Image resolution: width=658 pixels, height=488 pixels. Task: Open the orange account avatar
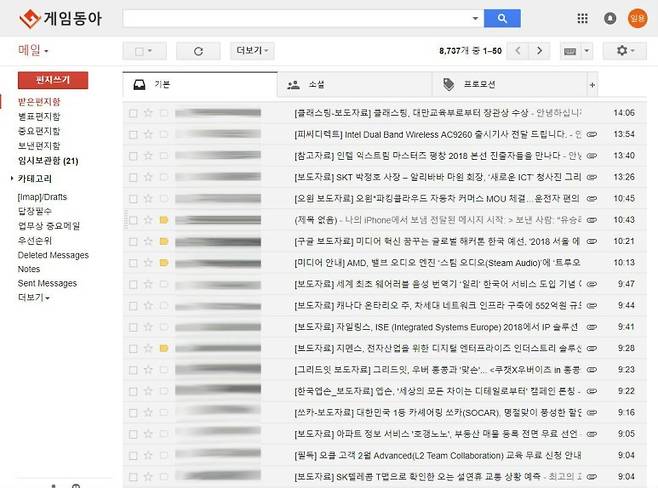tap(637, 18)
